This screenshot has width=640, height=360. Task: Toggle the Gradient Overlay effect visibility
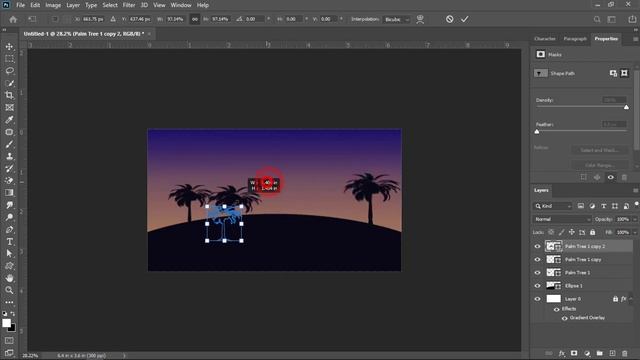coord(564,318)
